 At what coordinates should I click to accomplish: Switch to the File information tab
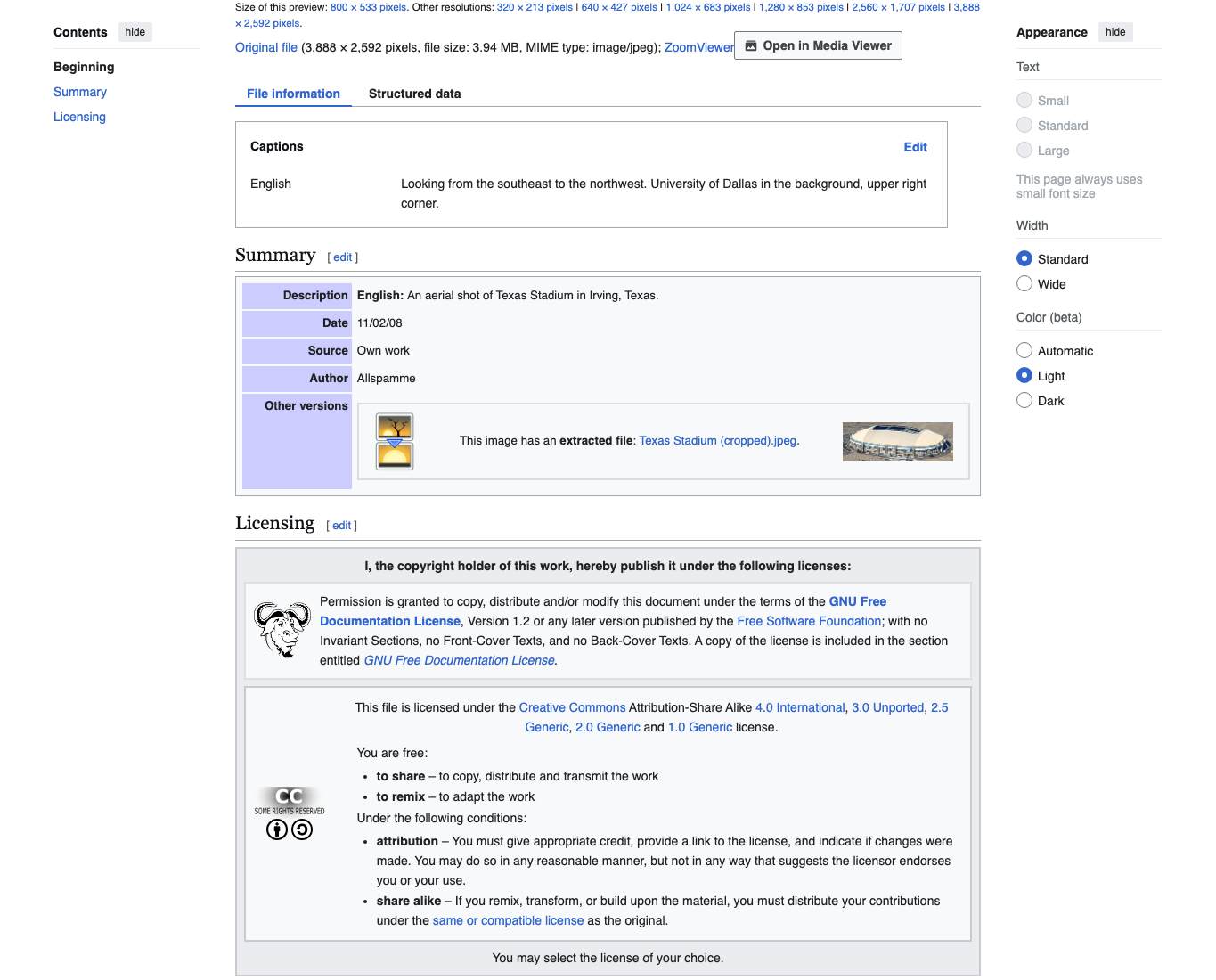tap(293, 94)
